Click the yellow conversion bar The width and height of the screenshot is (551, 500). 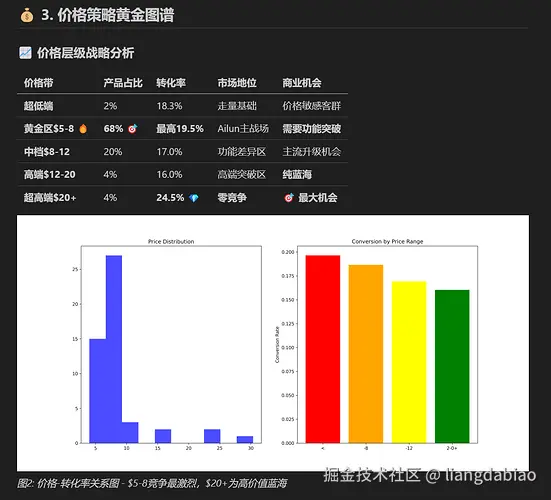[409, 362]
